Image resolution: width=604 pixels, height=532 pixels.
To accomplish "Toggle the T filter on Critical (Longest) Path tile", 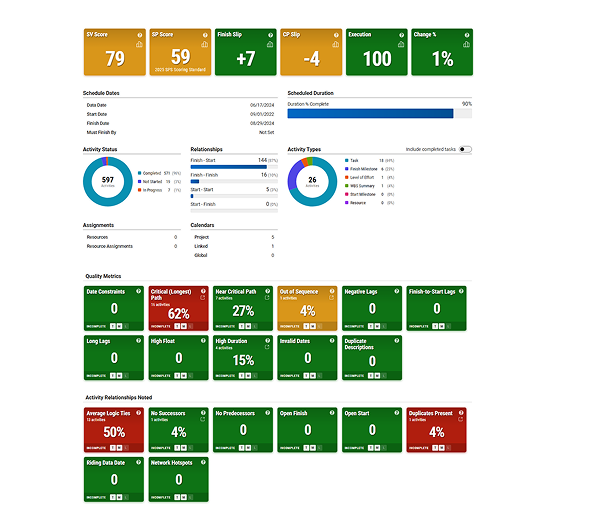I will pos(177,326).
